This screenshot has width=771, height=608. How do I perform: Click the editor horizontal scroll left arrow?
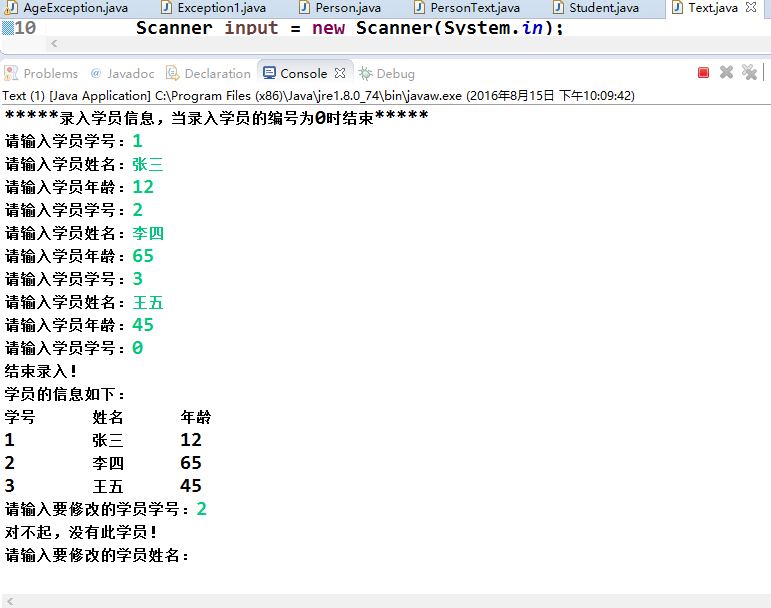[x=54, y=44]
